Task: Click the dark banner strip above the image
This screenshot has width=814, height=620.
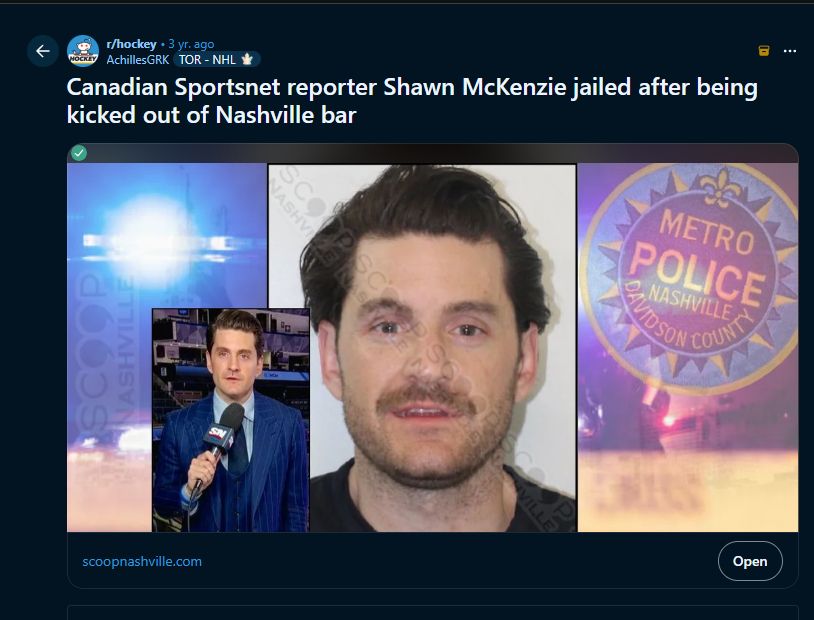Action: (x=432, y=153)
